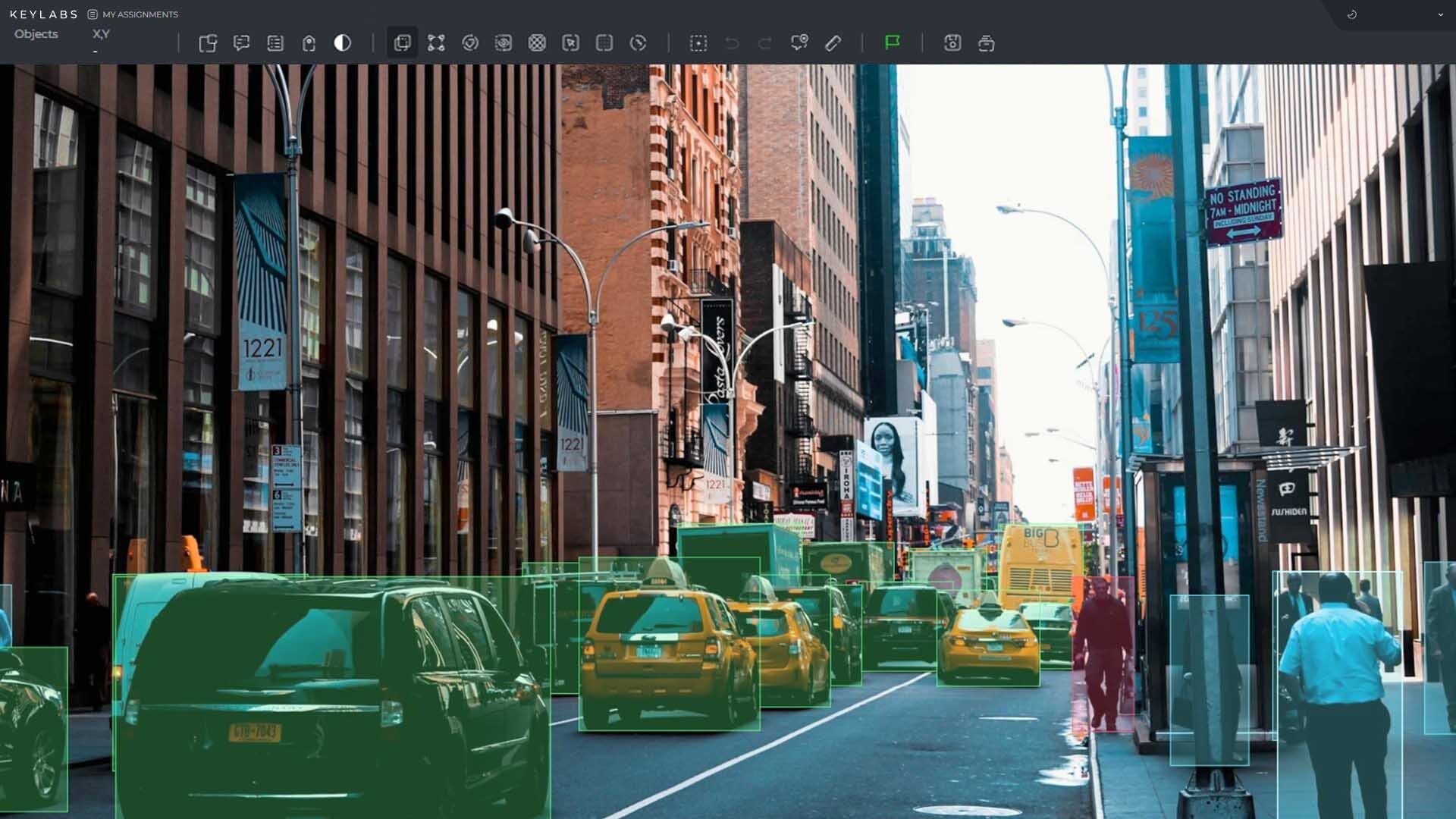1456x819 pixels.
Task: Click the duplicate objects icon
Action: (x=209, y=43)
